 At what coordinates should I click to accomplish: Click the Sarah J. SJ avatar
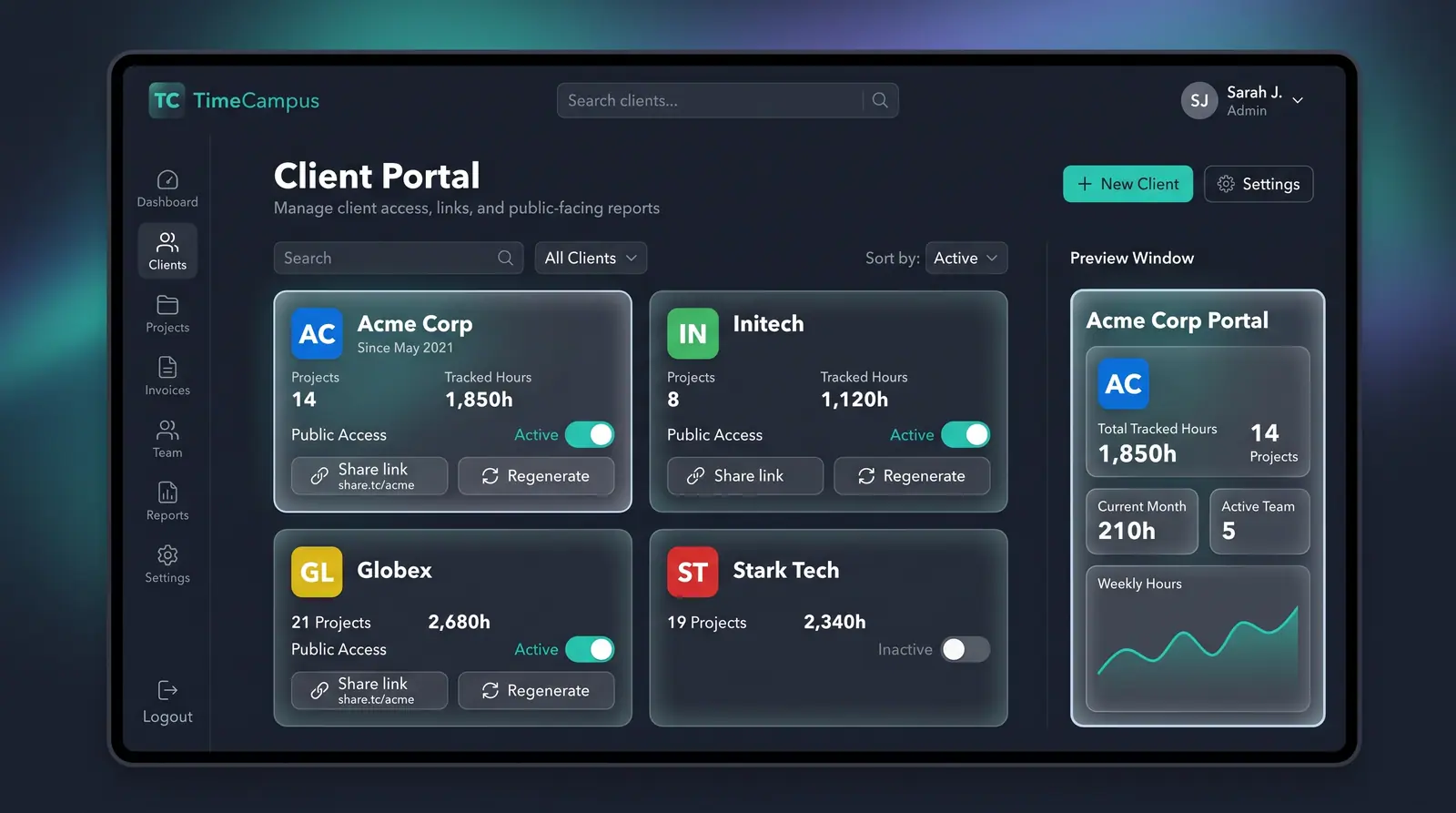click(1199, 100)
